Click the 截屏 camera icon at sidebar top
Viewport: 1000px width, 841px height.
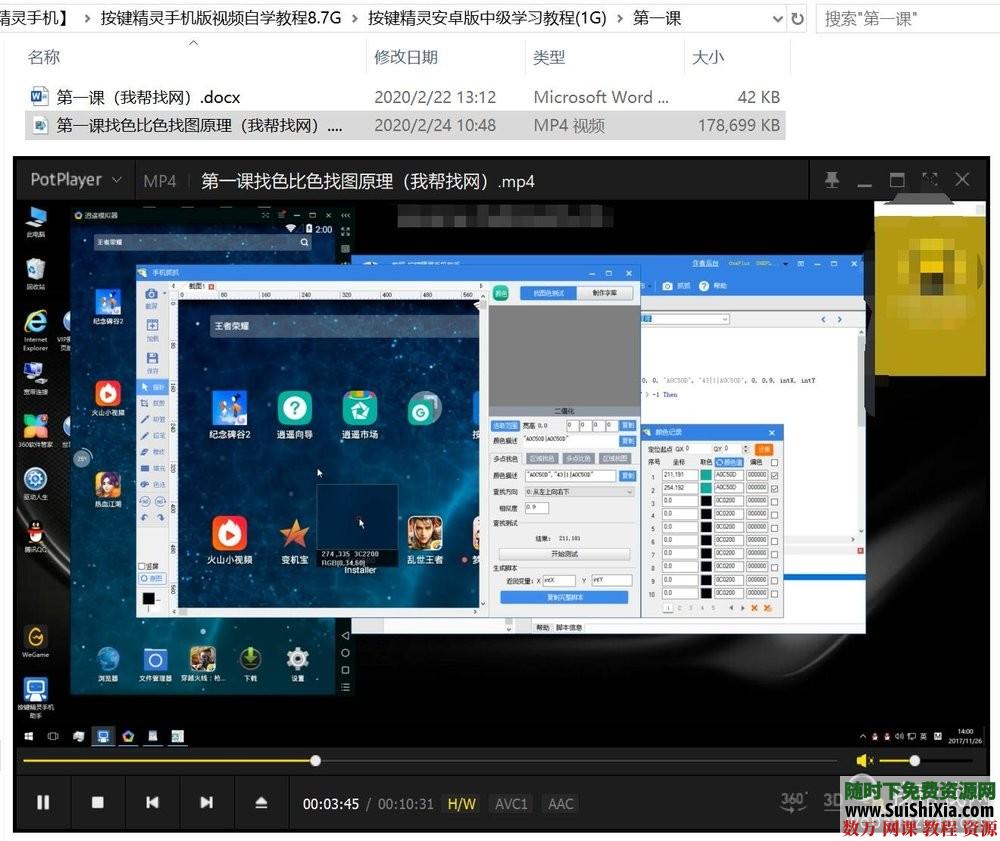click(x=150, y=292)
